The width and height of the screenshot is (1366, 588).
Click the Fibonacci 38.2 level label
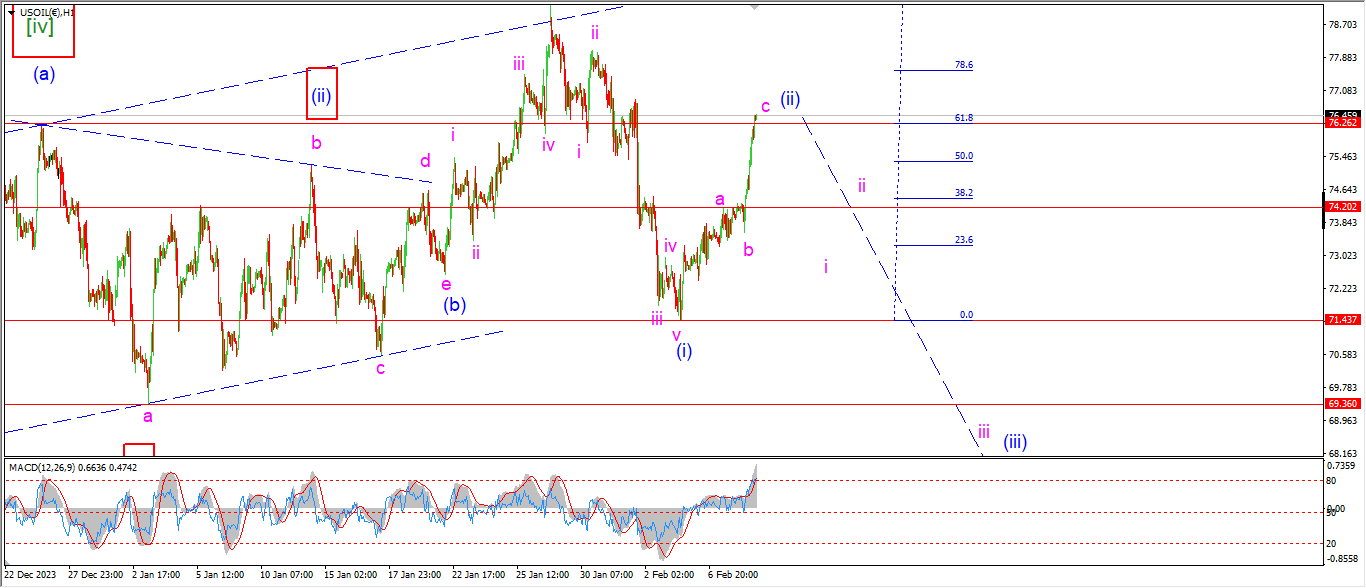[x=963, y=193]
